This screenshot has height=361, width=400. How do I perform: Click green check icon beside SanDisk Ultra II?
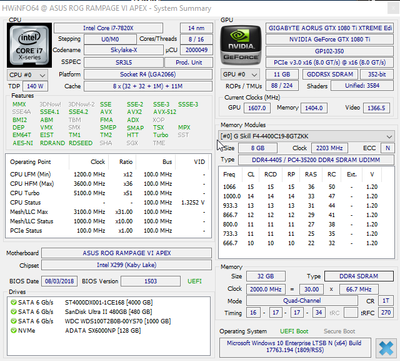13,312
